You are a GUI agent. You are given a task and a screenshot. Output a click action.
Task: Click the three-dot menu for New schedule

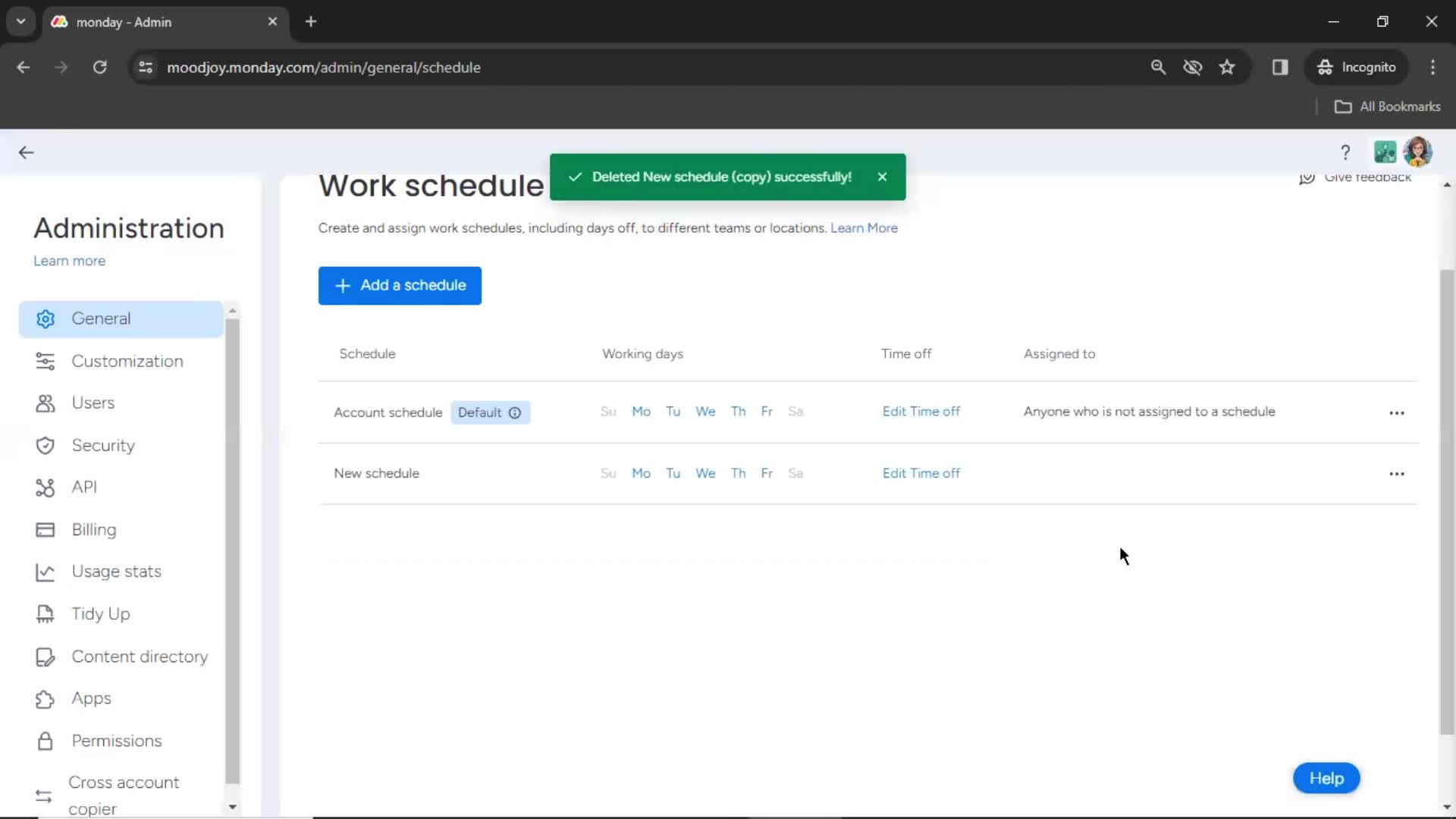1397,473
